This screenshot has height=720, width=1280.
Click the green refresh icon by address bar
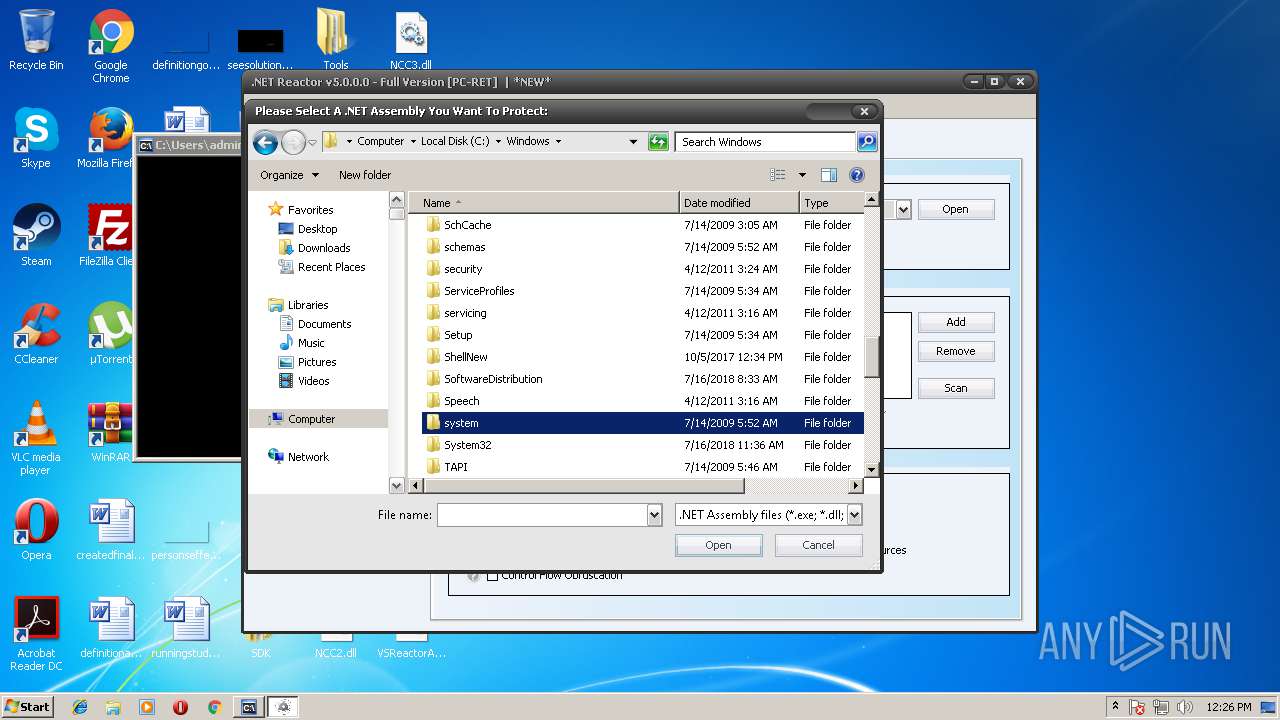click(x=658, y=142)
